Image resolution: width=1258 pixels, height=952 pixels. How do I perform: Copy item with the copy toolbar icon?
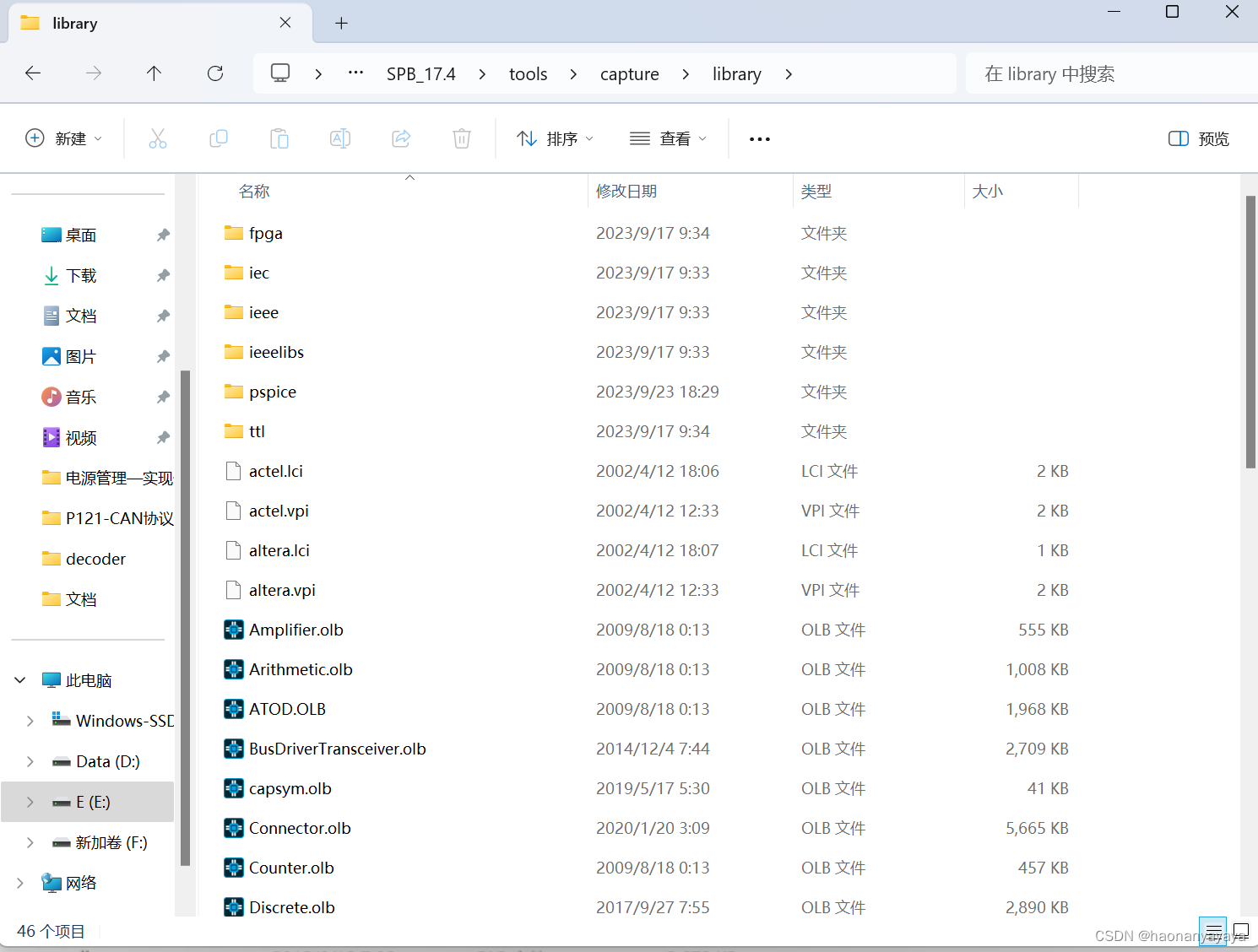219,138
